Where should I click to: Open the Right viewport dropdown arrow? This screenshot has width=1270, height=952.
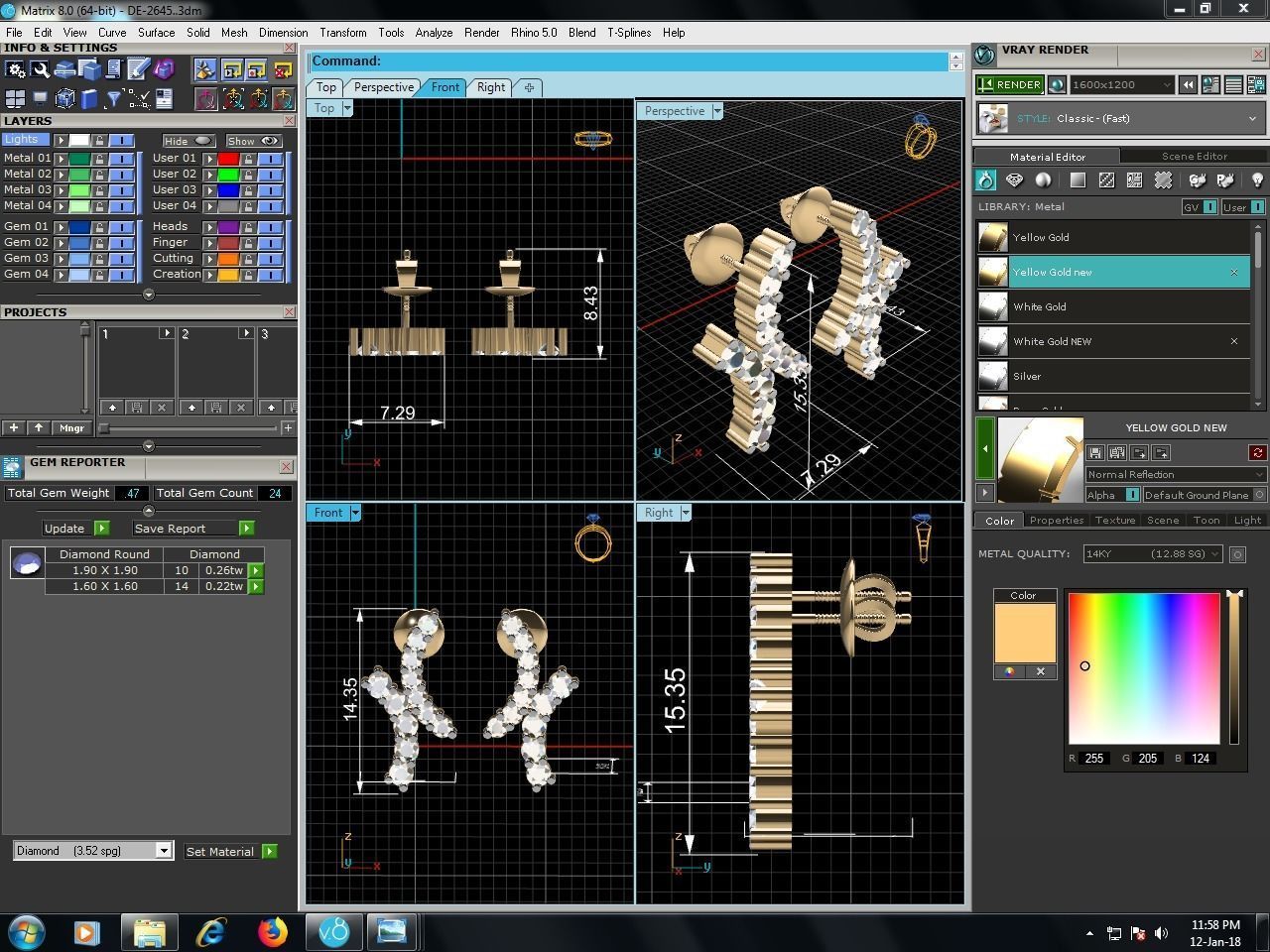point(686,513)
